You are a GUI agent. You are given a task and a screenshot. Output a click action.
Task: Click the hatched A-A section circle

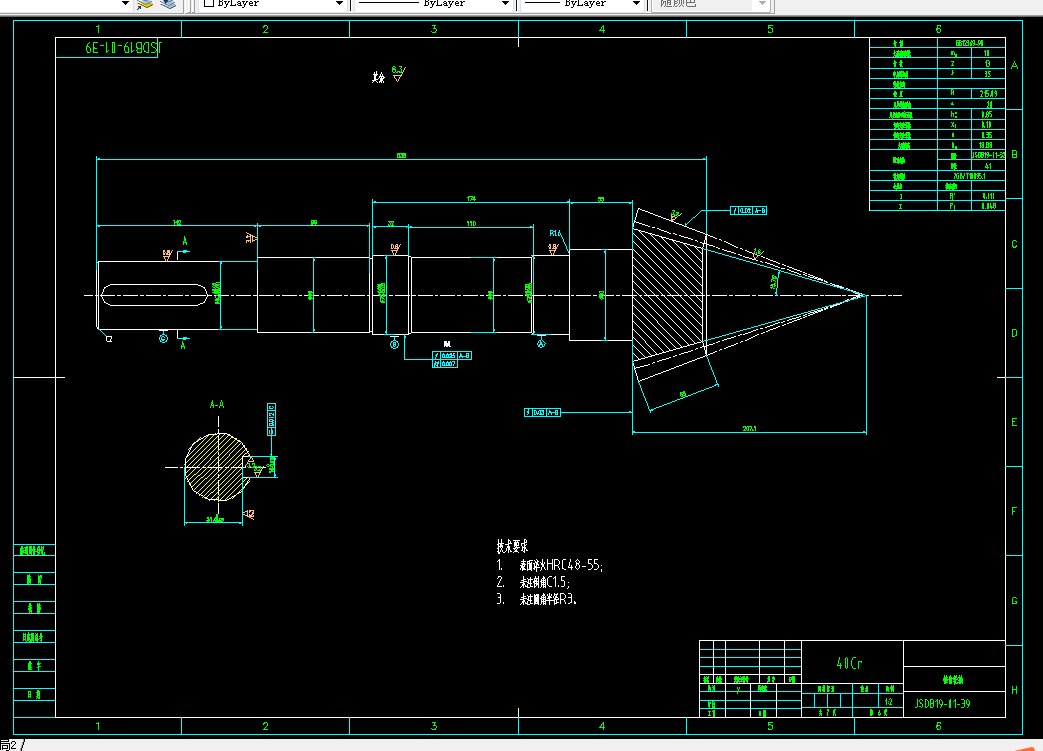click(x=216, y=467)
